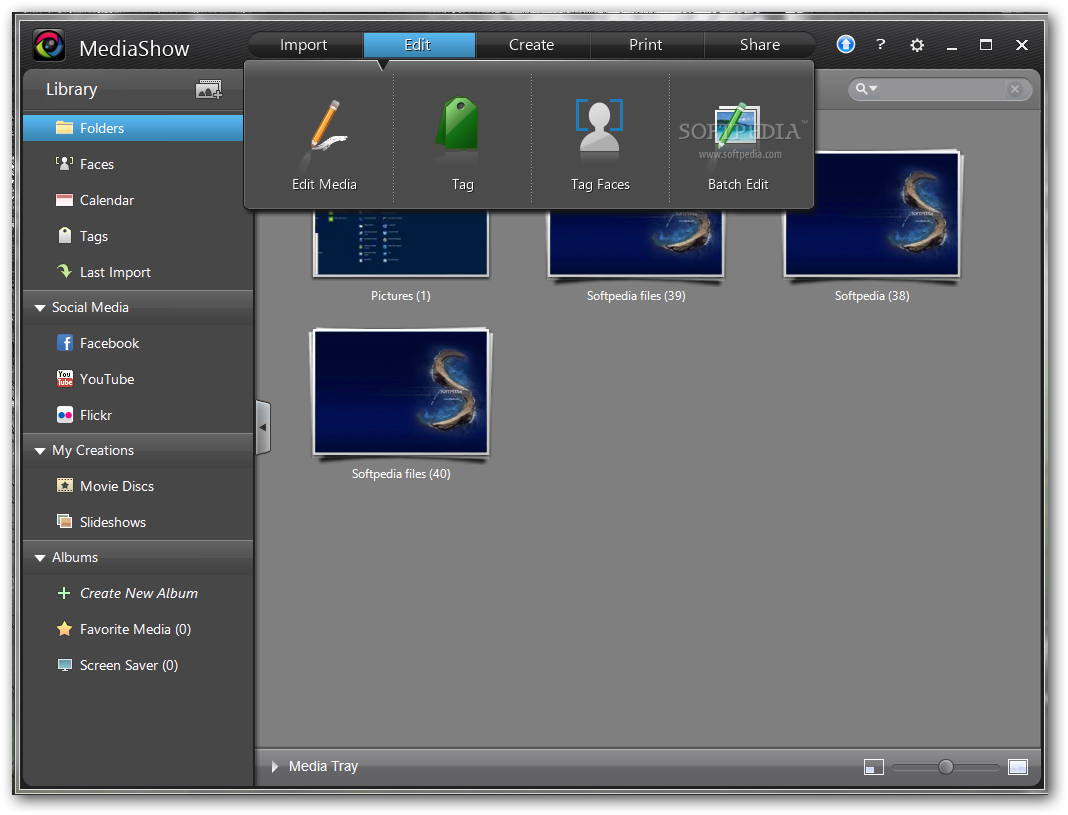This screenshot has width=1068, height=815.
Task: Collapse the Social Media section
Action: pos(40,308)
